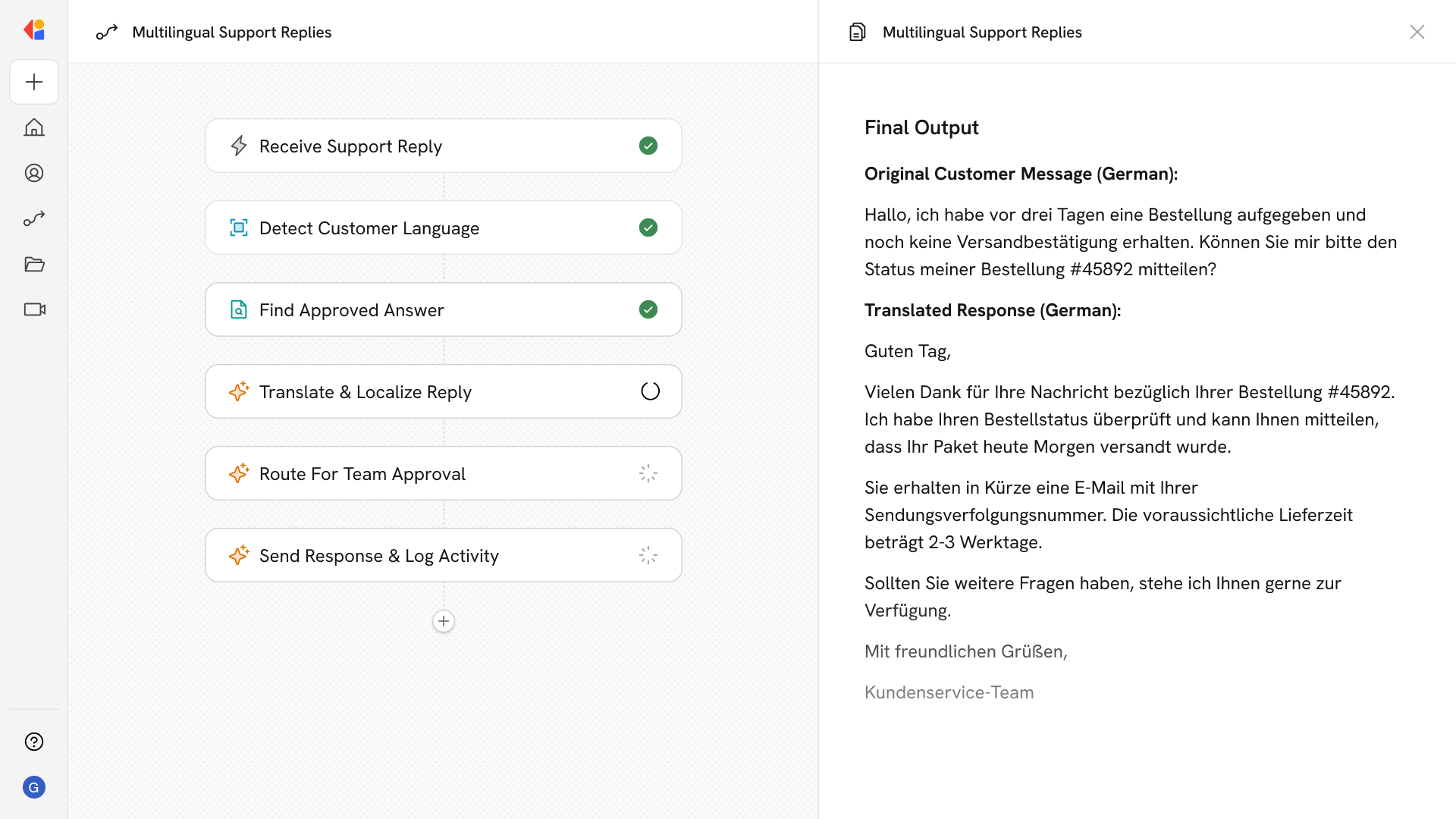Click the spinner on Translate & Localize Reply
1456x819 pixels.
(x=649, y=391)
